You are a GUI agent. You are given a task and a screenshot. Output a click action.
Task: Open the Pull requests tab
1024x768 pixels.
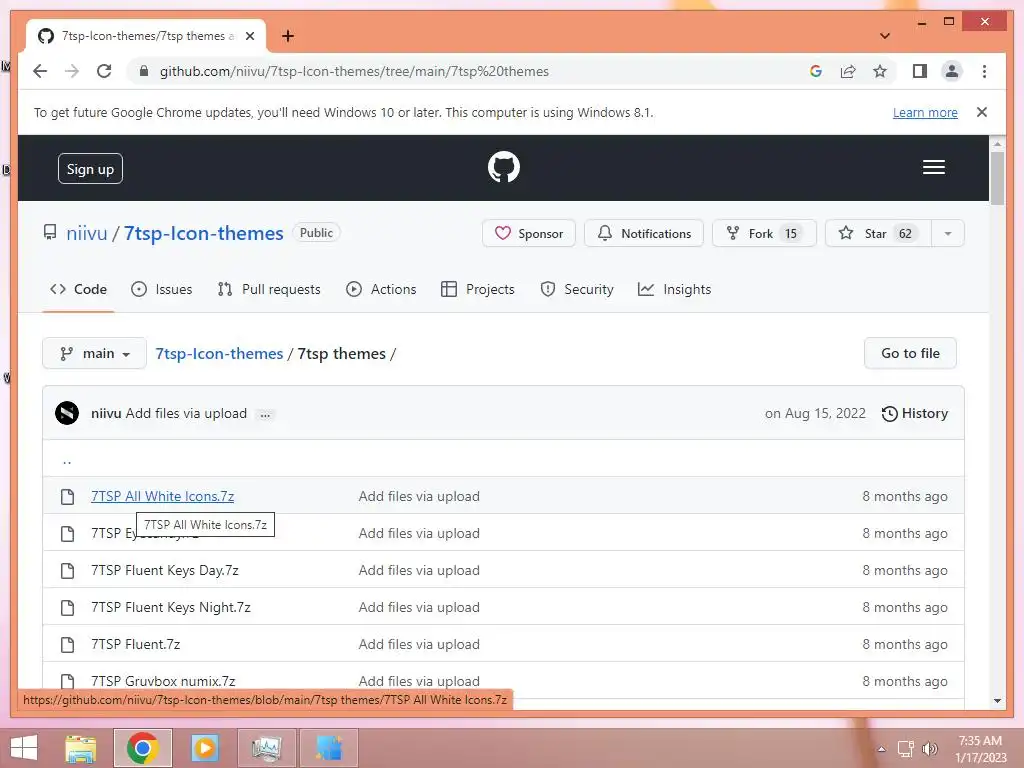(x=269, y=289)
